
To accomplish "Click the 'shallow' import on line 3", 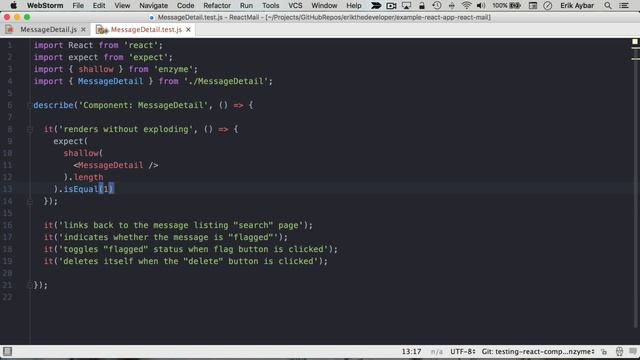I will [x=96, y=69].
